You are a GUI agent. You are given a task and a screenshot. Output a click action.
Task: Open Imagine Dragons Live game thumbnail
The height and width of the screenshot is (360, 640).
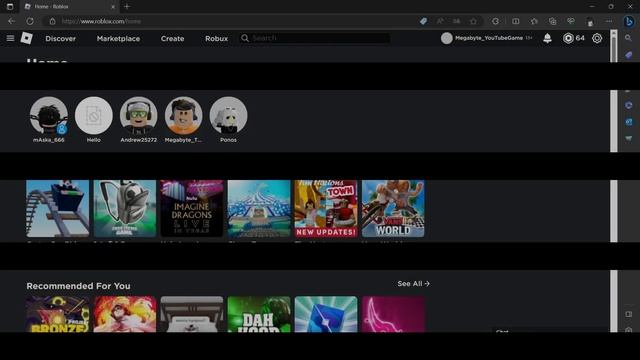point(192,209)
